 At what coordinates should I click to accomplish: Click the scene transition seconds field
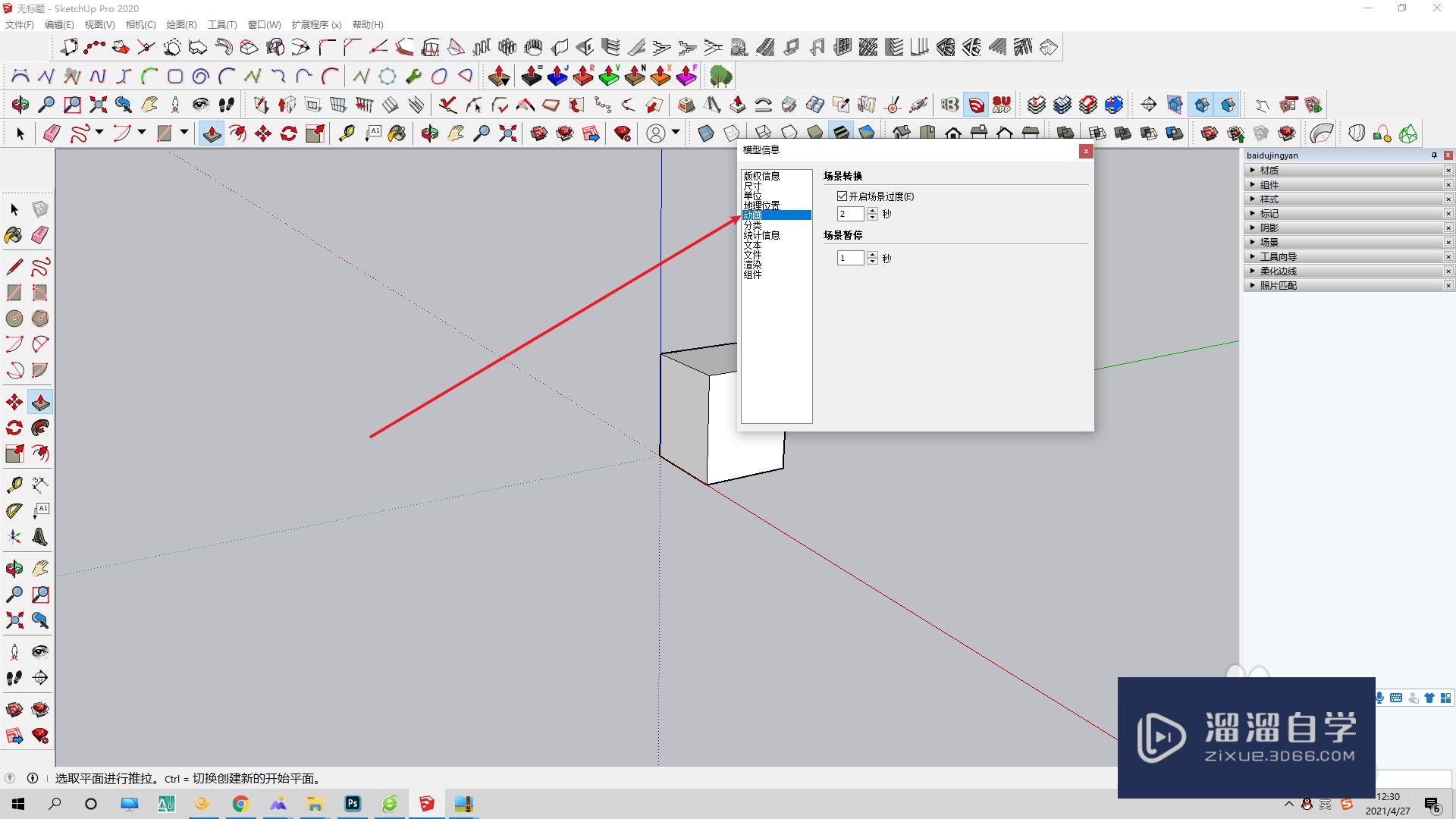pyautogui.click(x=850, y=215)
